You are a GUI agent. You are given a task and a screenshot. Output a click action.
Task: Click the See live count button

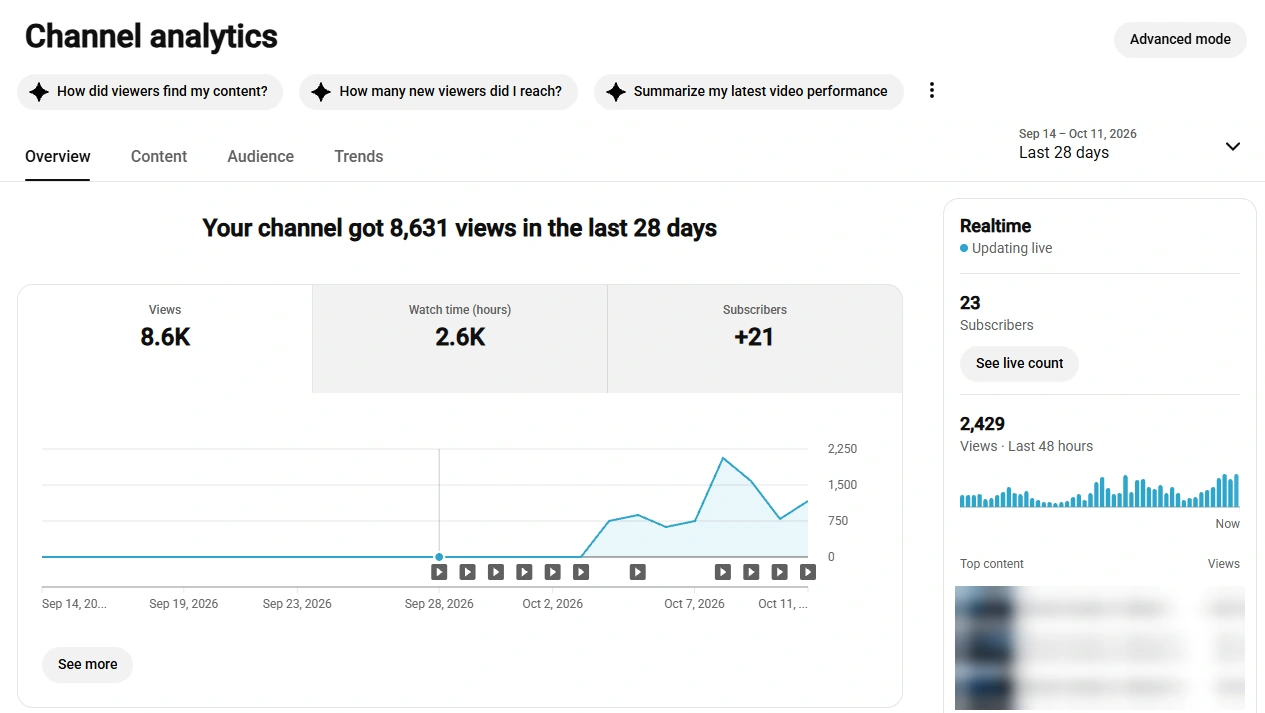[1019, 363]
